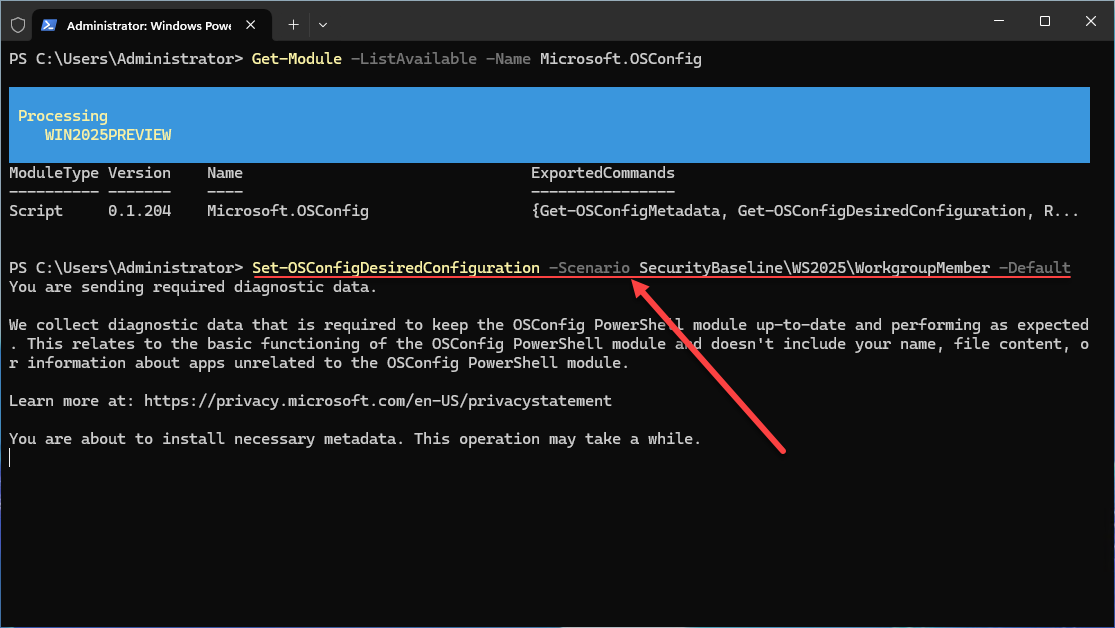
Task: Open the privacy.microsoft.com privacy statement link
Action: (377, 401)
